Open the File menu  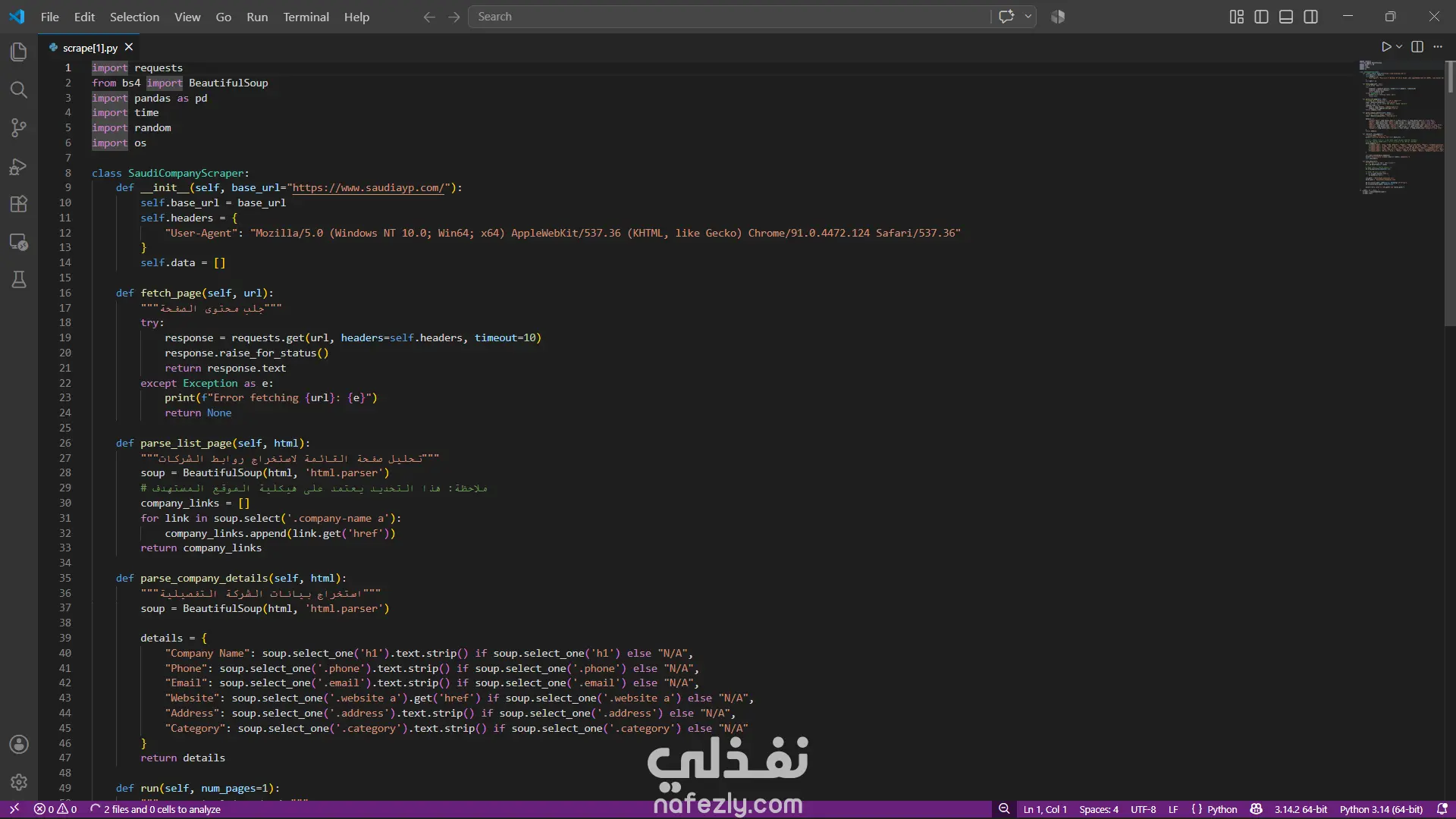(50, 17)
